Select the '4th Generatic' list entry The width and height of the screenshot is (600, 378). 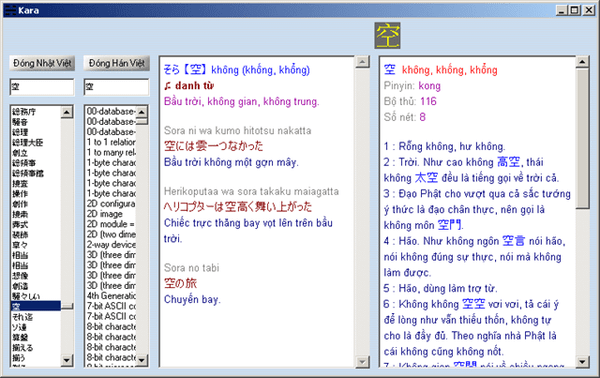pyautogui.click(x=111, y=296)
